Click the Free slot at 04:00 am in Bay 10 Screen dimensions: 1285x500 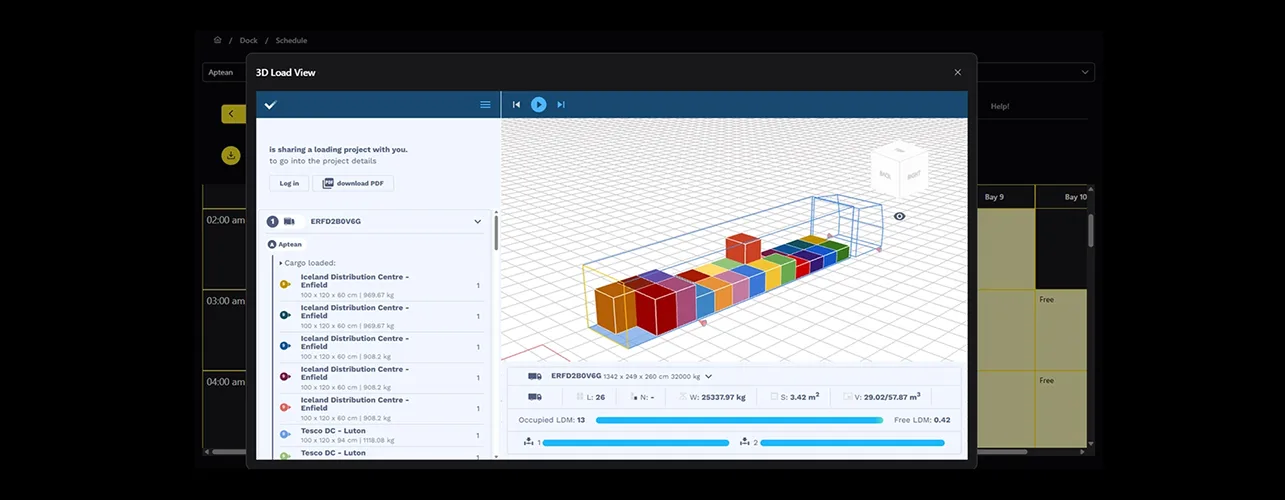pyautogui.click(x=1061, y=408)
